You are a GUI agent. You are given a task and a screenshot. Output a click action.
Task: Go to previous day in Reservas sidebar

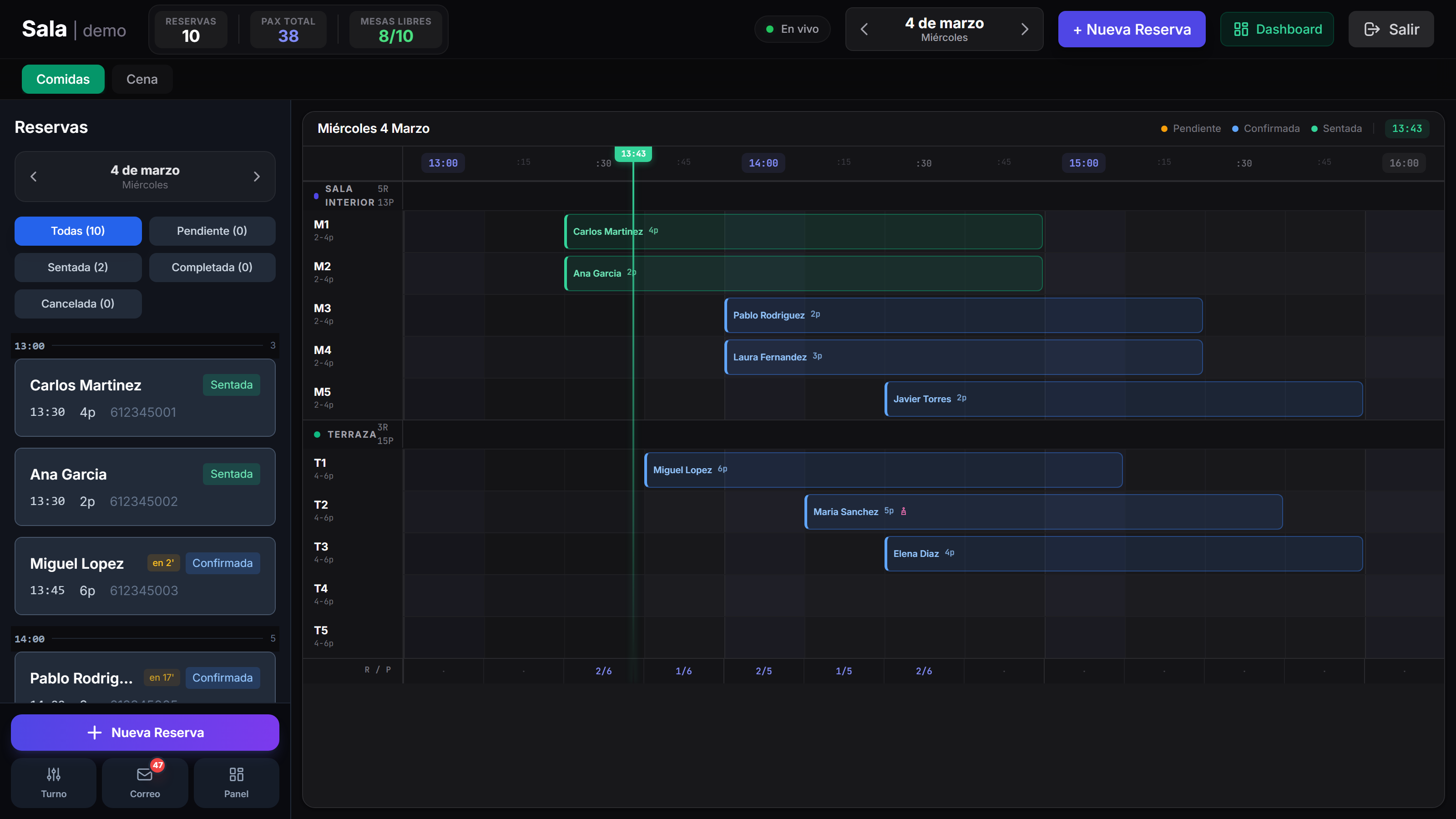tap(33, 177)
